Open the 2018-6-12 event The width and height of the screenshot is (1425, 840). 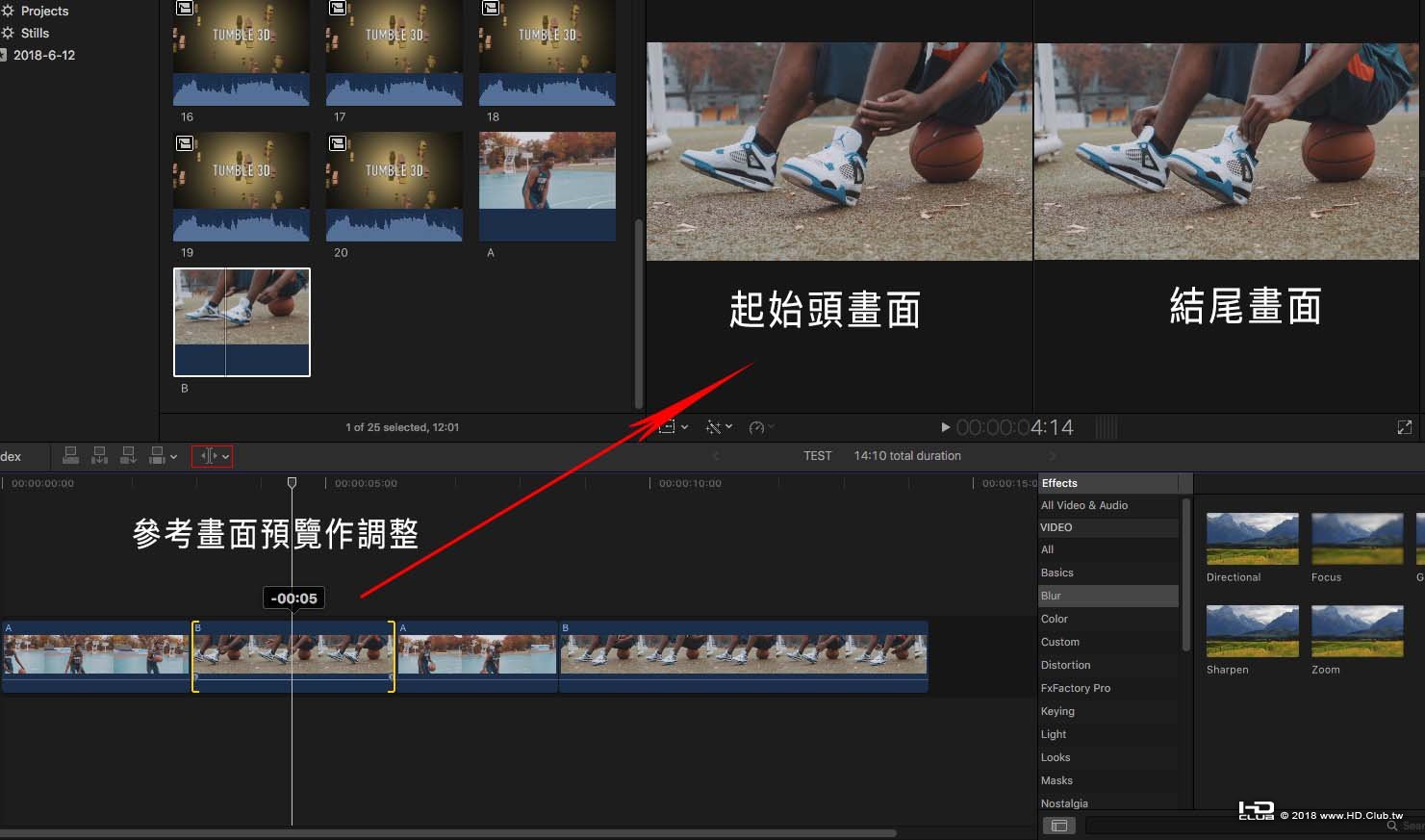[x=43, y=55]
